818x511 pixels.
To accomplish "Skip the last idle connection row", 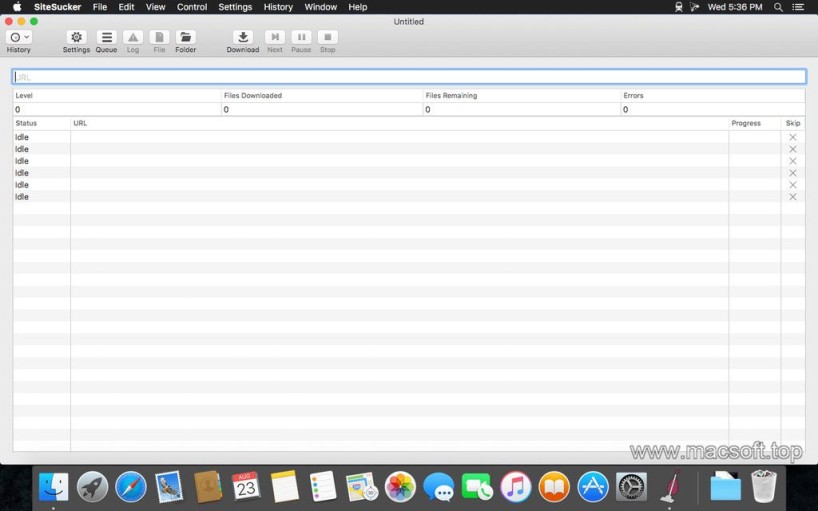I will [x=792, y=197].
